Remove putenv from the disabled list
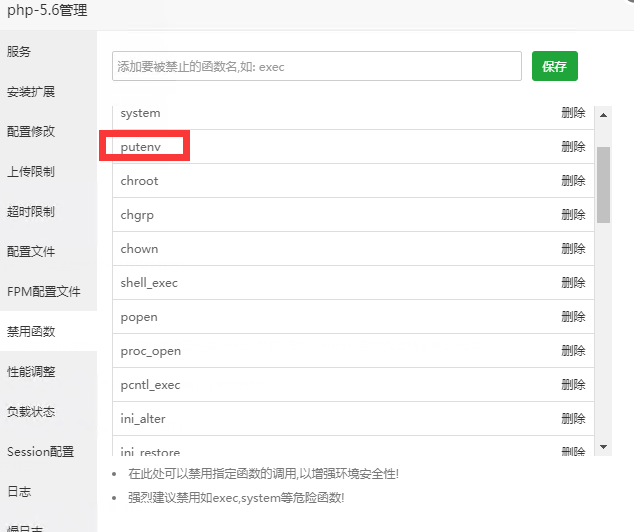 (573, 147)
